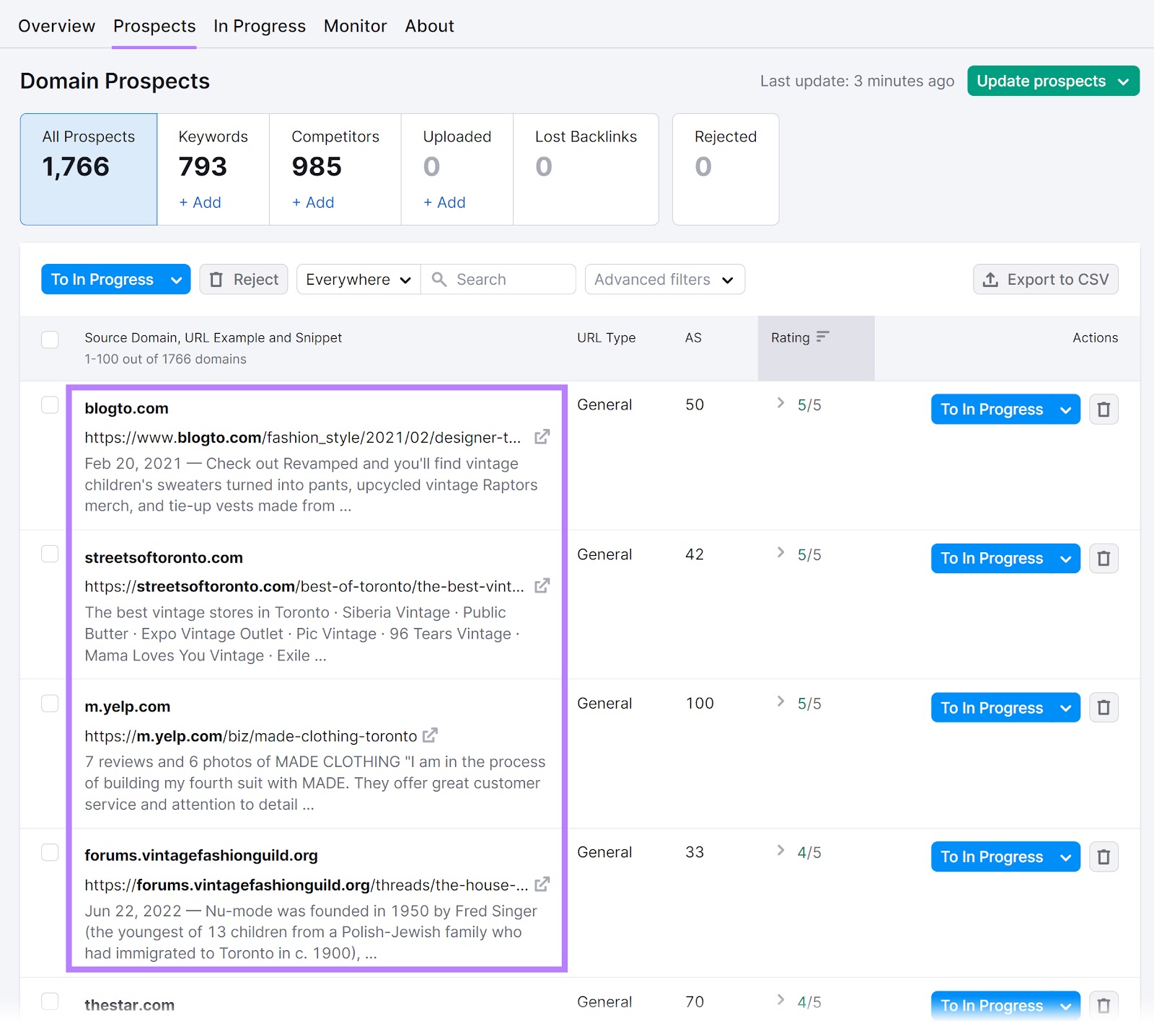The height and width of the screenshot is (1036, 1154).
Task: Check the select-all checkbox in the table header
Action: tap(49, 339)
